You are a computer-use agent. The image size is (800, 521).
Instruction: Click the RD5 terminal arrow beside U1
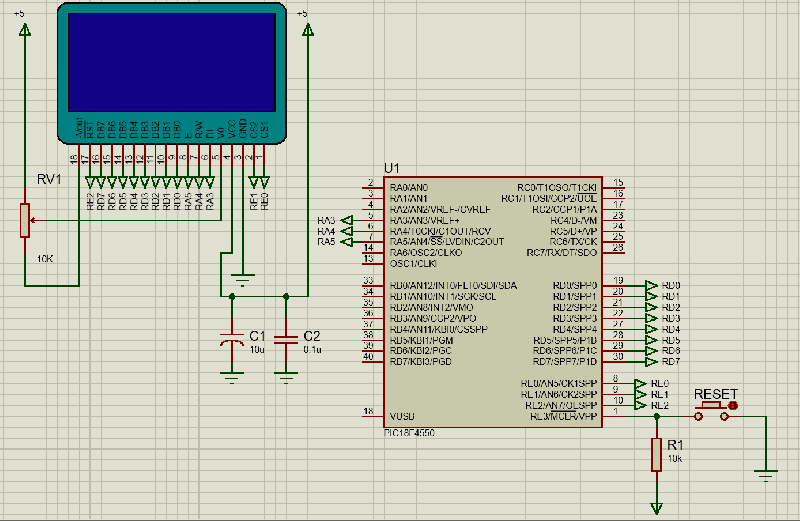pos(652,340)
